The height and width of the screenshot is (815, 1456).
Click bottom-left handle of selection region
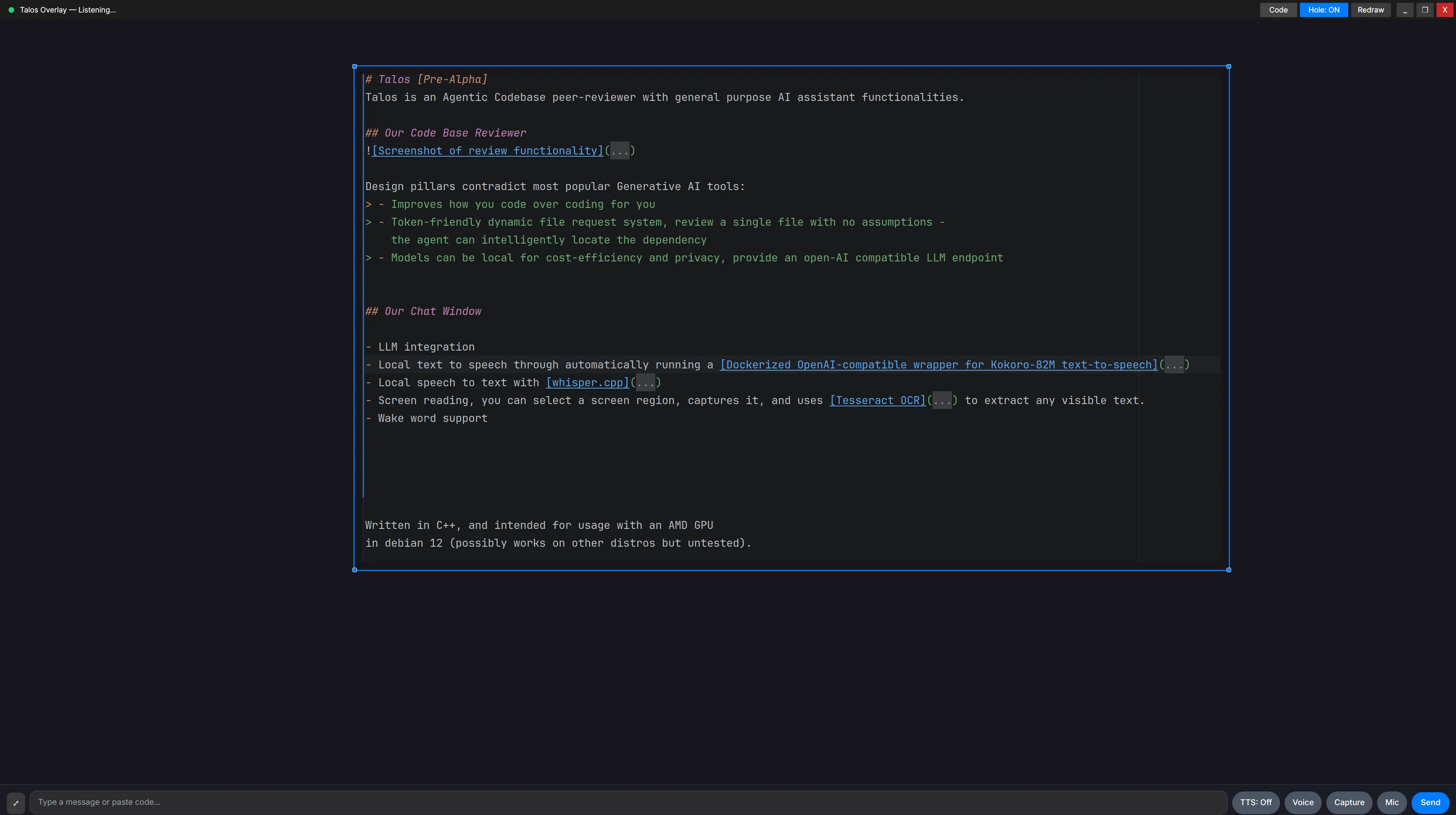point(354,570)
